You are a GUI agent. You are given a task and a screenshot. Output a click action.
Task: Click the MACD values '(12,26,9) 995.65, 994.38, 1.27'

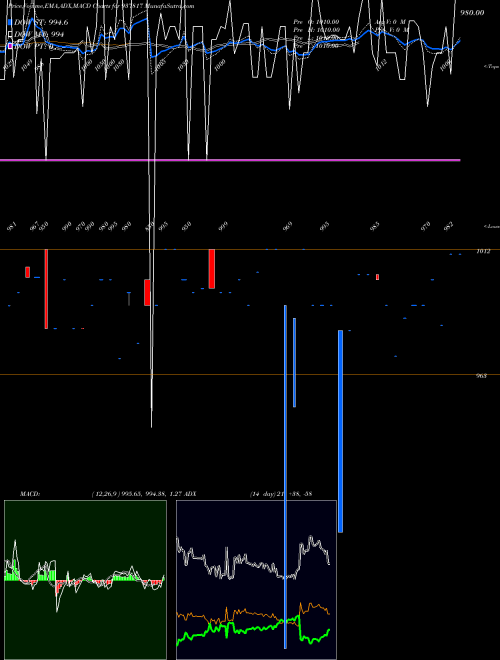pos(137,494)
